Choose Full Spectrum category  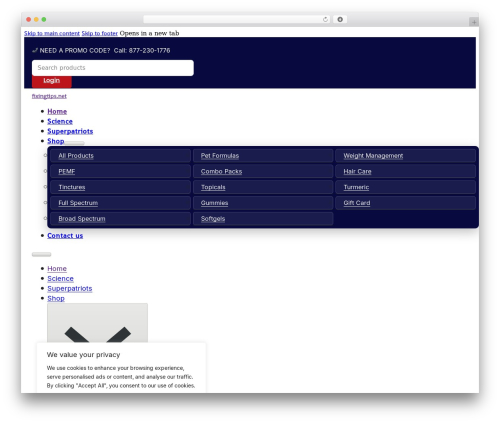78,203
